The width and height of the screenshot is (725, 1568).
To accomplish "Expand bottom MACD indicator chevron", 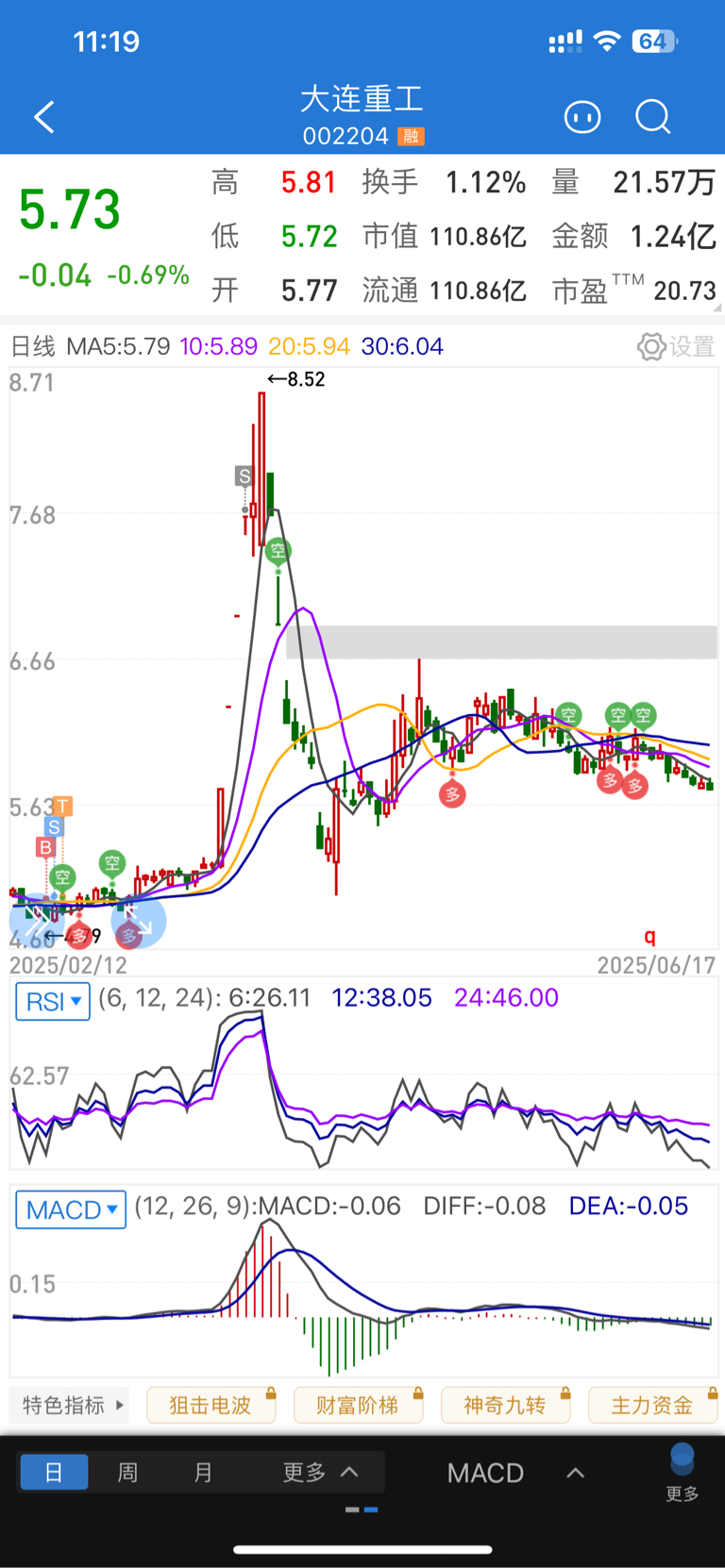I will (576, 1473).
